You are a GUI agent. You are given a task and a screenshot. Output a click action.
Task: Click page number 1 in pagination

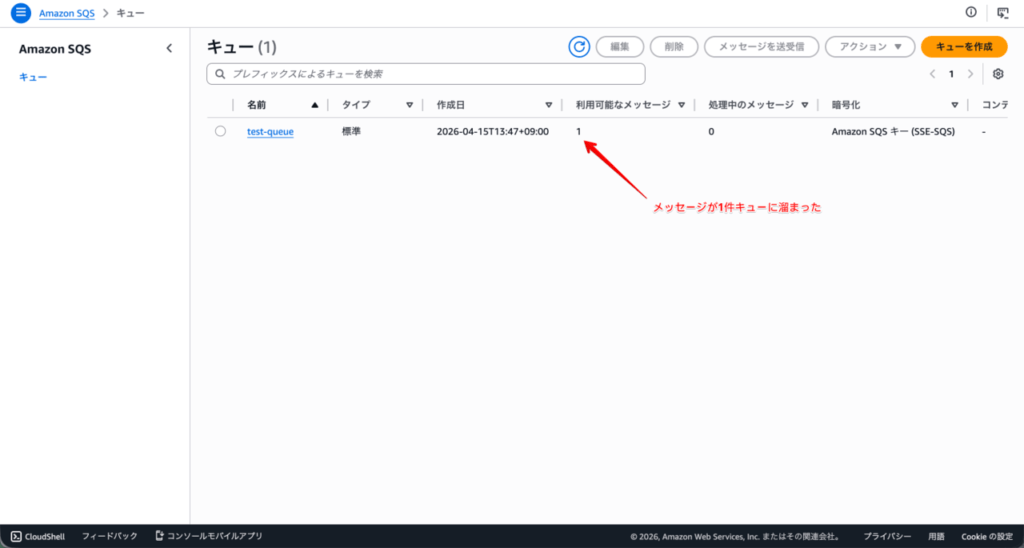point(952,74)
